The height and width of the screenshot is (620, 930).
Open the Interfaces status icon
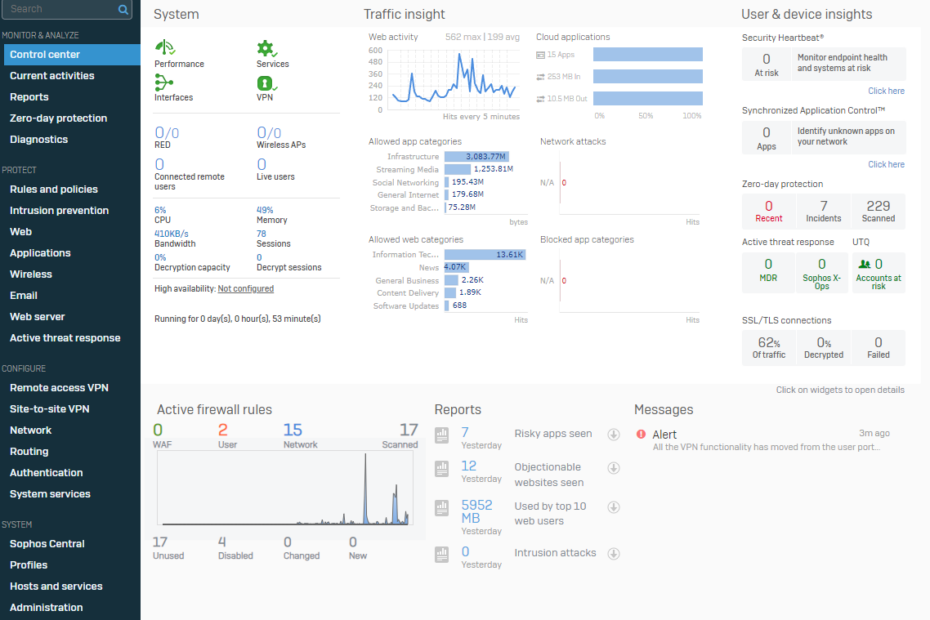pyautogui.click(x=164, y=82)
